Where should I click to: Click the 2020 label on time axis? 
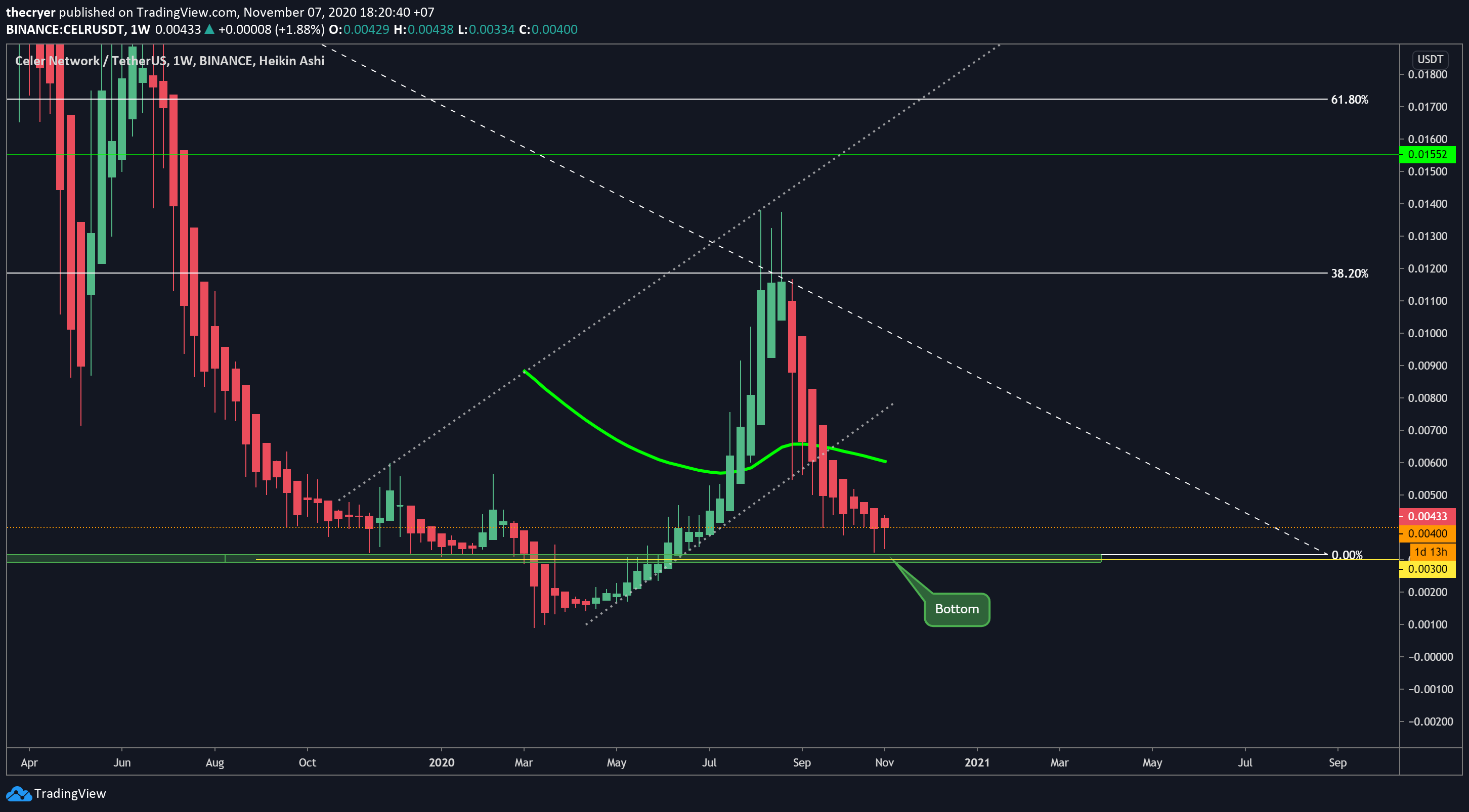pyautogui.click(x=442, y=762)
